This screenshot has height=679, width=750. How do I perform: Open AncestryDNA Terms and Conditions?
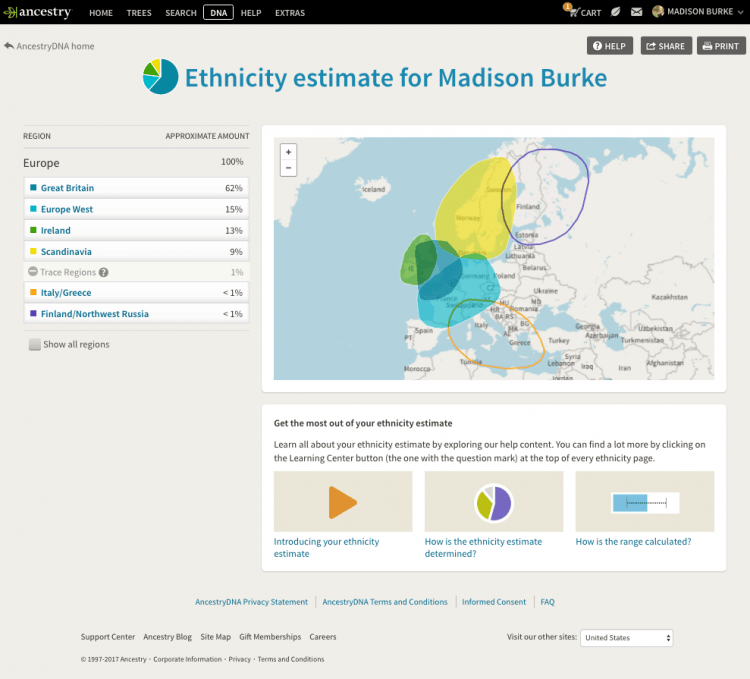click(385, 602)
